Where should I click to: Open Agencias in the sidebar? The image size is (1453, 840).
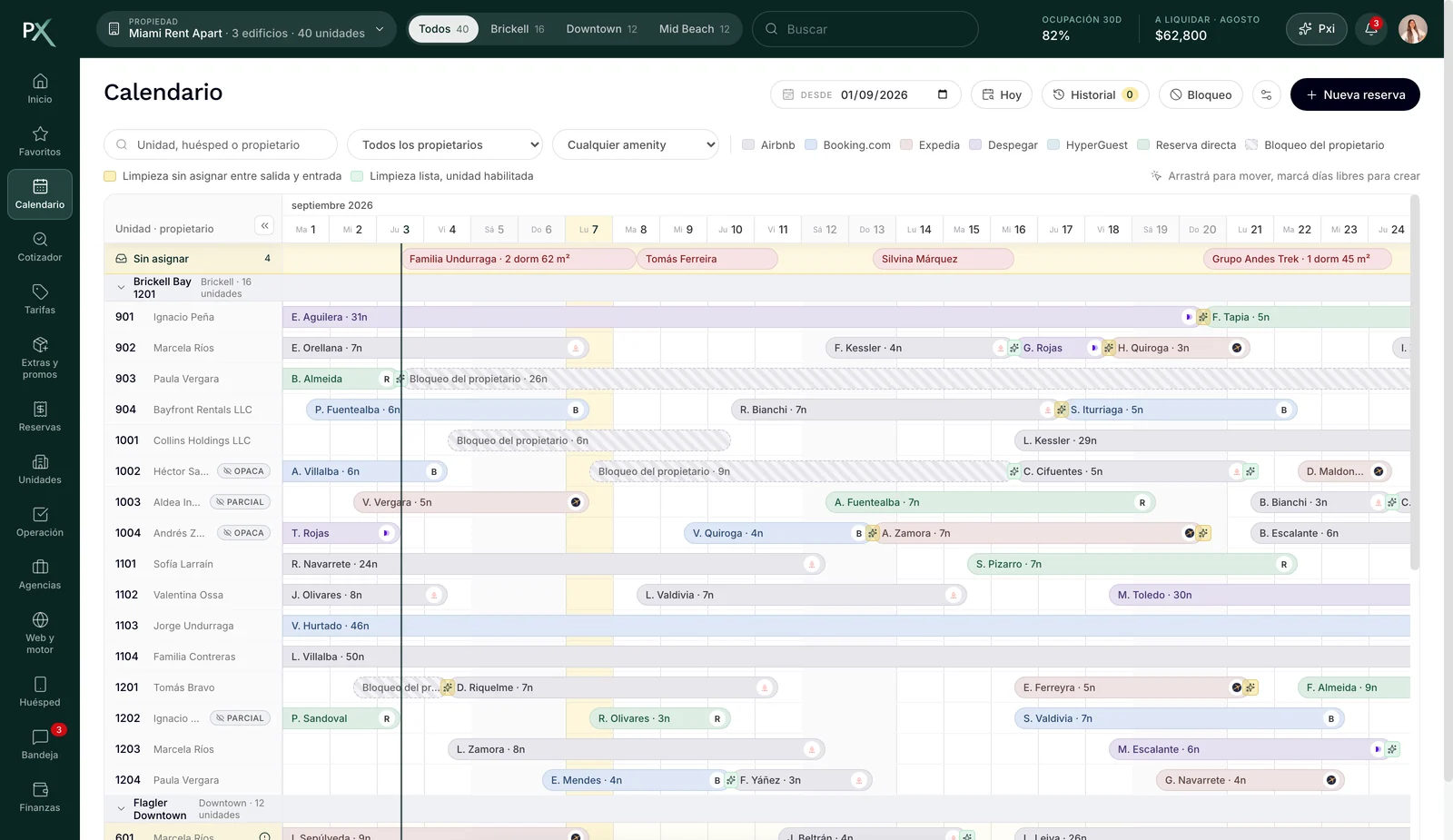coord(40,575)
